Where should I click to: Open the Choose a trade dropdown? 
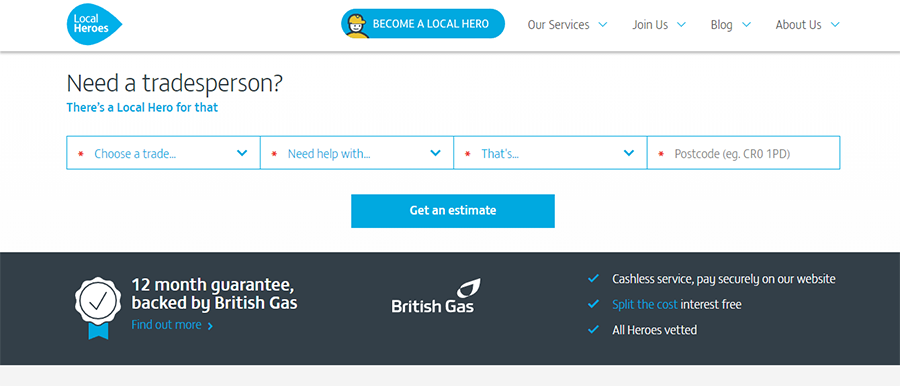coord(164,153)
